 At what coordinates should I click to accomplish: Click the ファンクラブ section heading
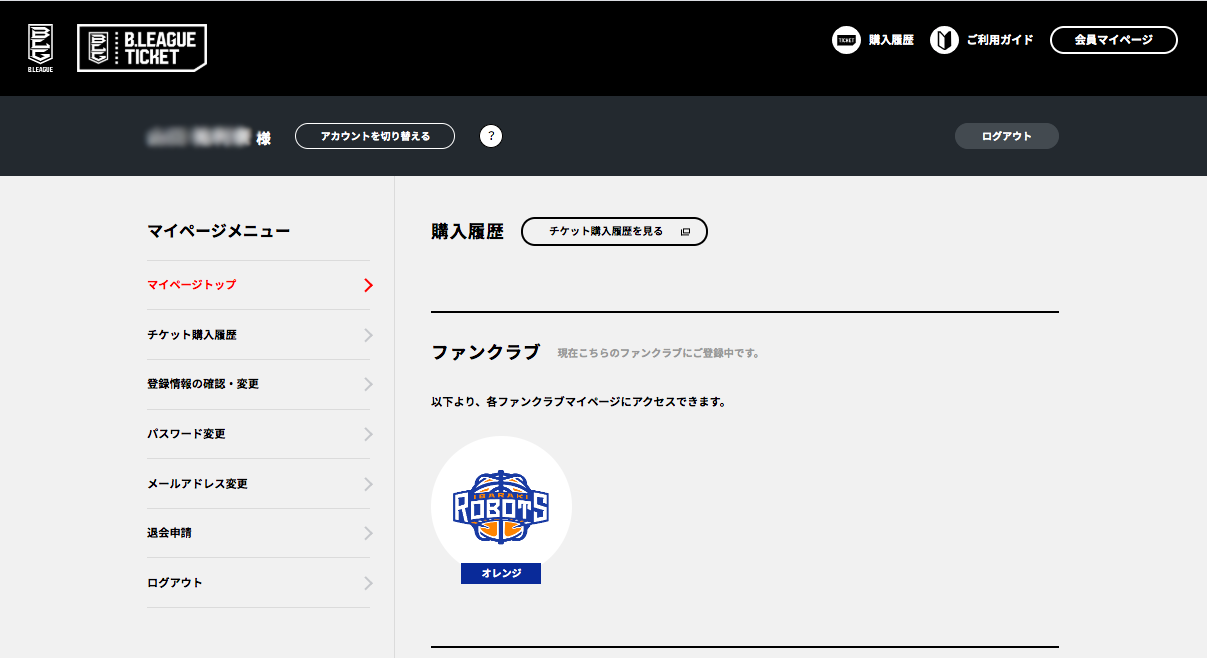pyautogui.click(x=485, y=352)
